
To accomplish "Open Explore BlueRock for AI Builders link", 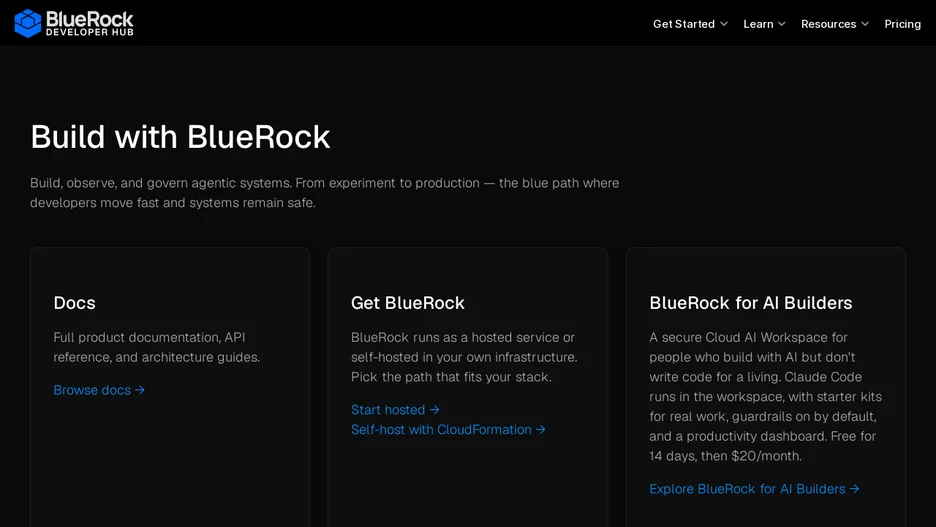I will 755,489.
